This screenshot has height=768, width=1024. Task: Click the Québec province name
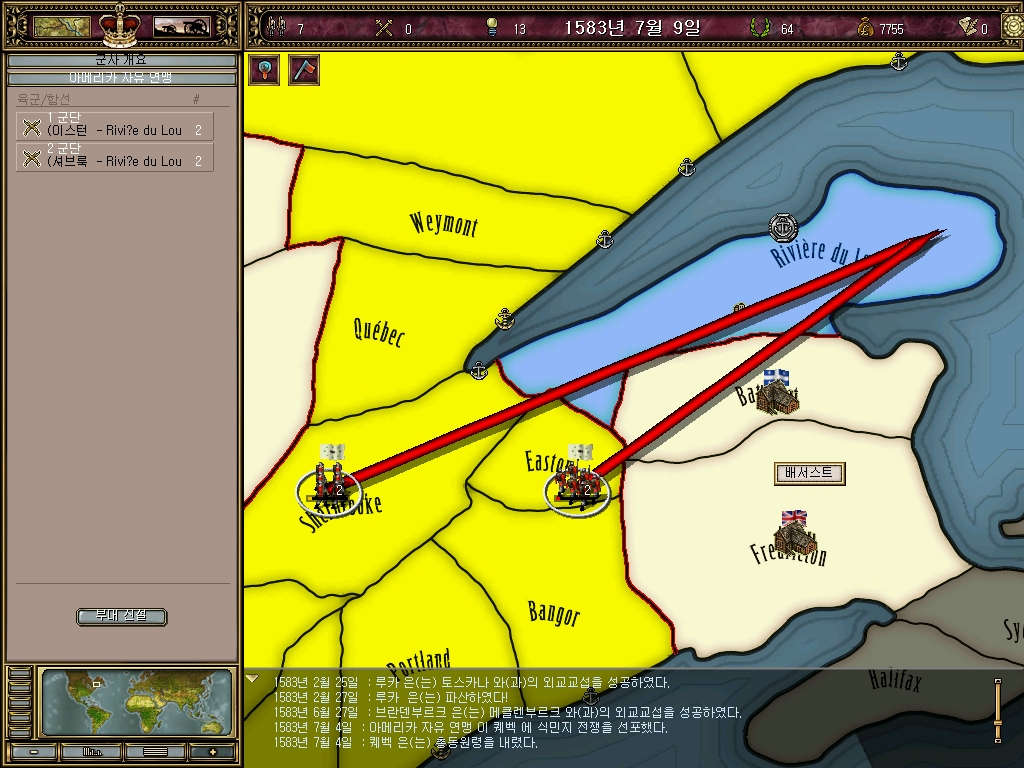coord(379,332)
